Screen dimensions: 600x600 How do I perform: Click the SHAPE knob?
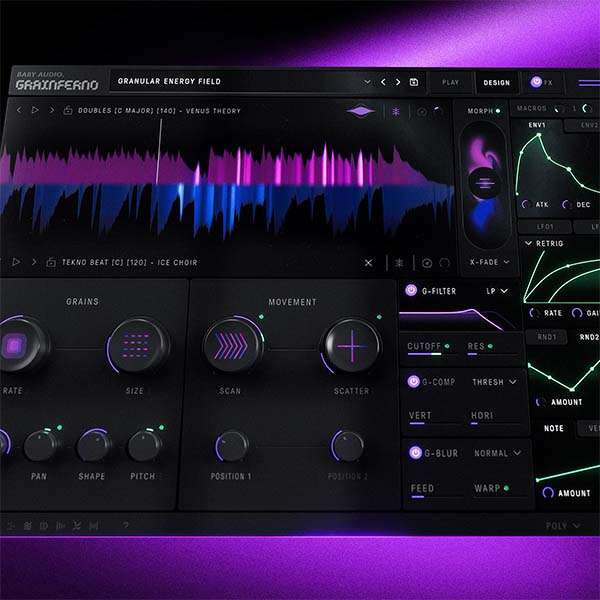click(92, 446)
